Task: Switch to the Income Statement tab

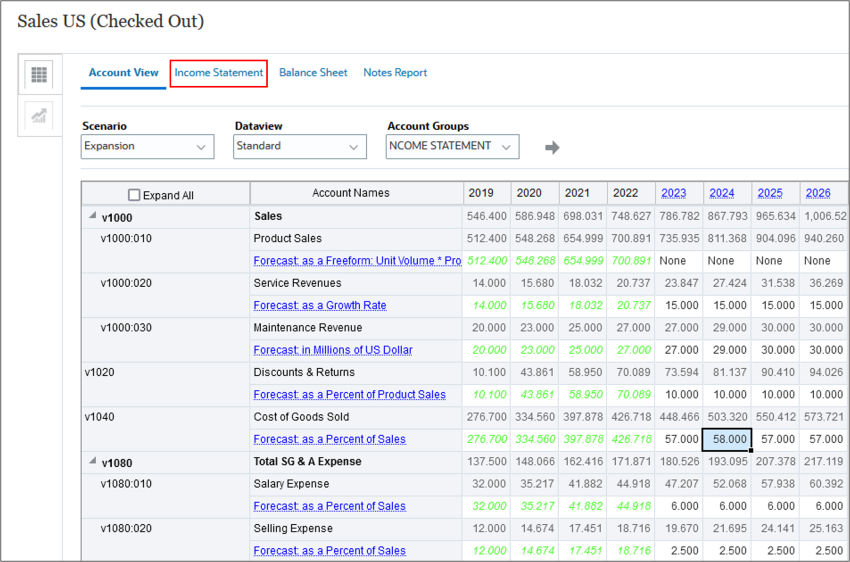Action: [x=218, y=73]
